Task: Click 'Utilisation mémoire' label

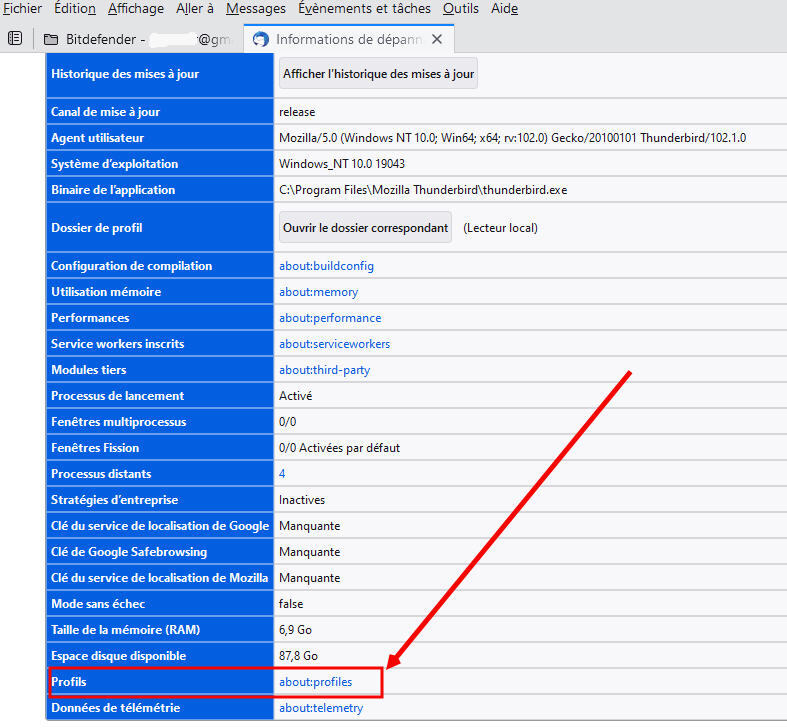Action: pos(106,292)
